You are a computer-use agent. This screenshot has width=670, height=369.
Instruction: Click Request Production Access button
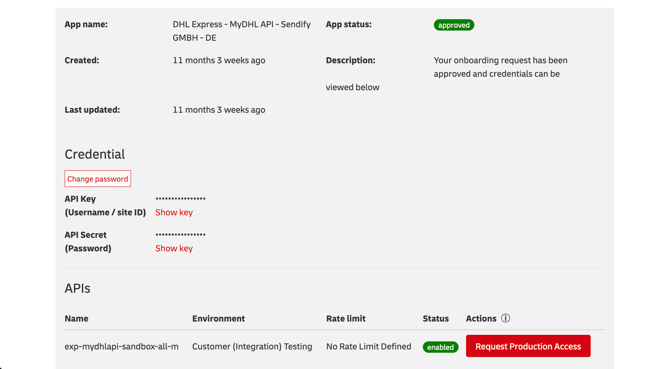(x=528, y=346)
